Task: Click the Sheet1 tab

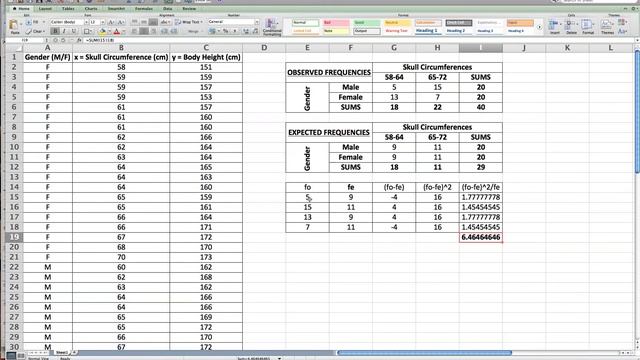Action: tap(62, 352)
